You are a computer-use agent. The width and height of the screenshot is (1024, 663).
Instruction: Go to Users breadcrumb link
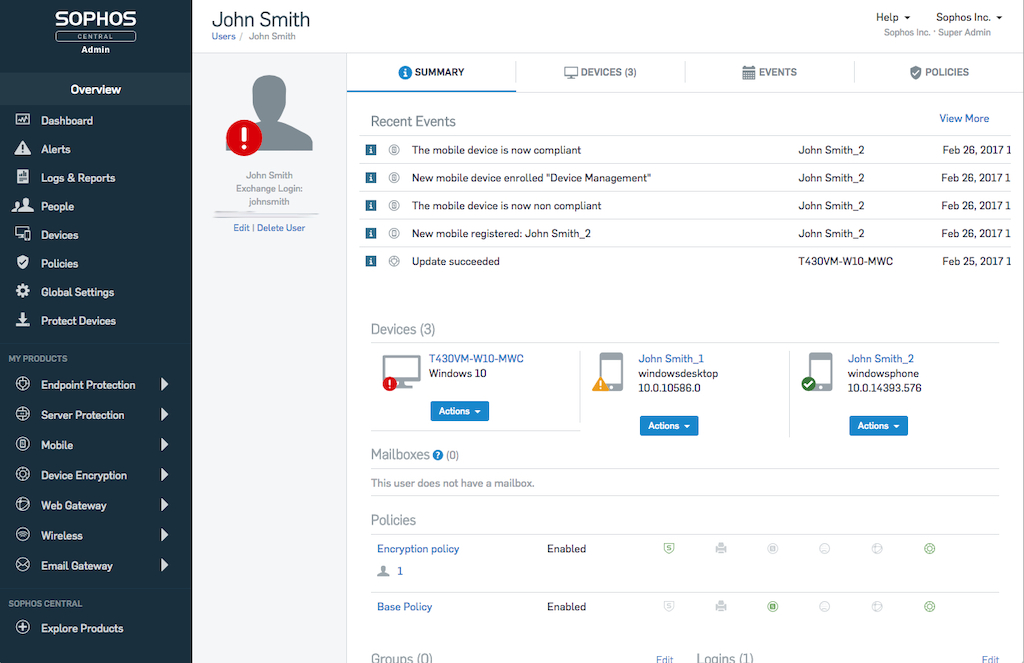[223, 36]
